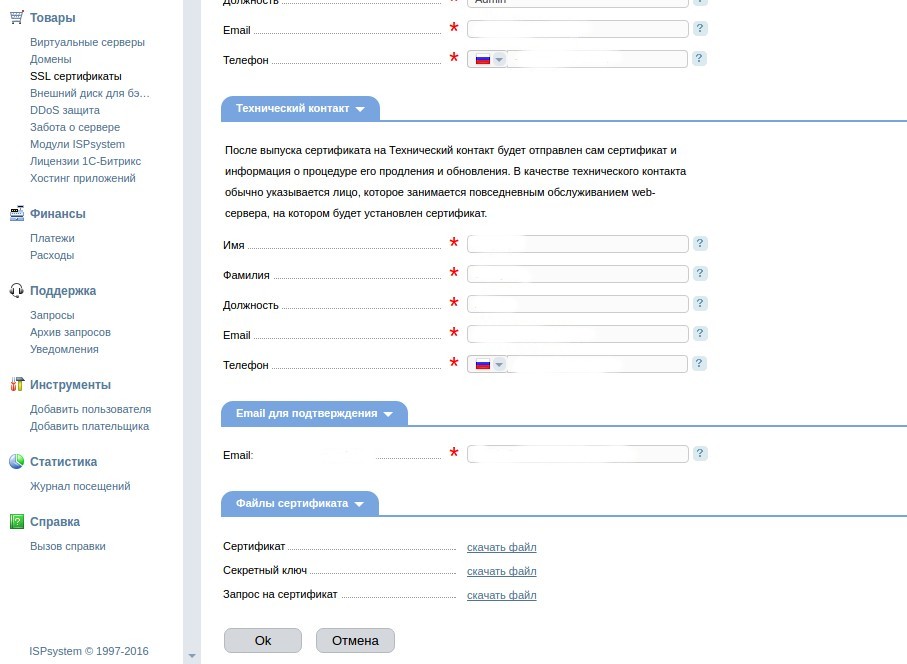907x664 pixels.
Task: Open Хостинг приложений menu item
Action: [x=83, y=178]
